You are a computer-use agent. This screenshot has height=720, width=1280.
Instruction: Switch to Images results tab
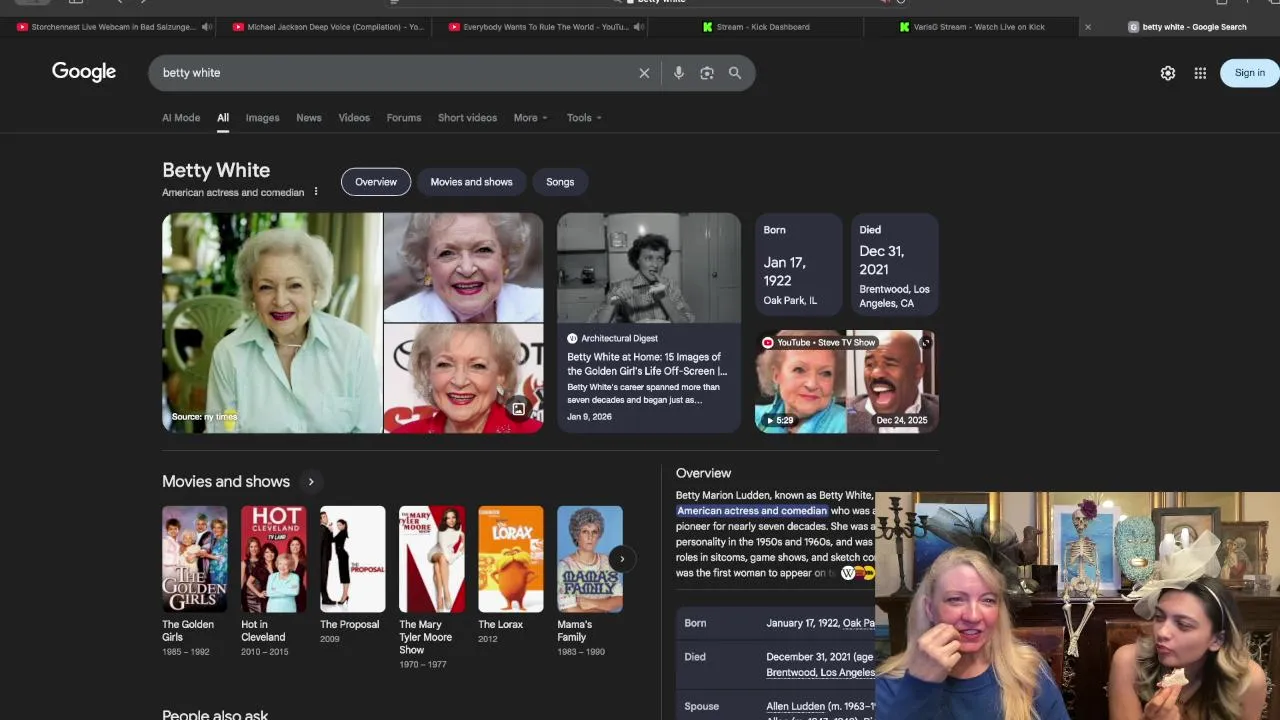(263, 118)
